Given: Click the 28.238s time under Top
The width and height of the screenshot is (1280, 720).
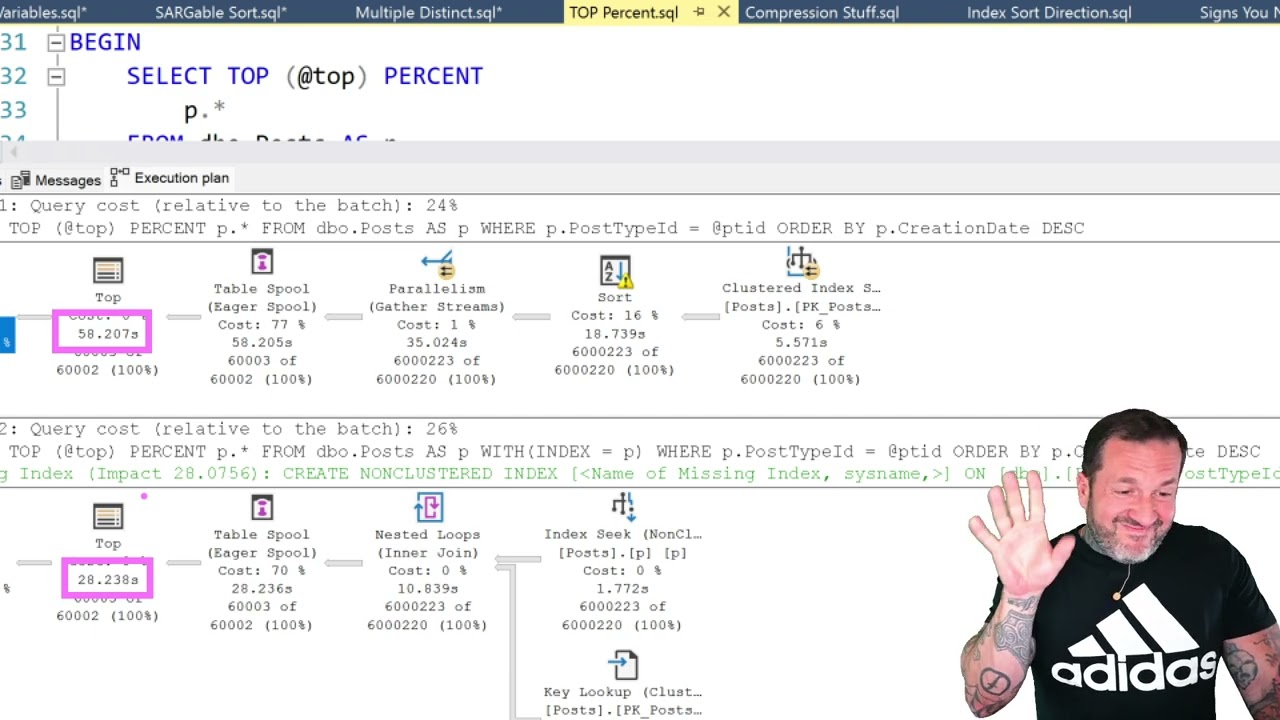Looking at the screenshot, I should 108,580.
